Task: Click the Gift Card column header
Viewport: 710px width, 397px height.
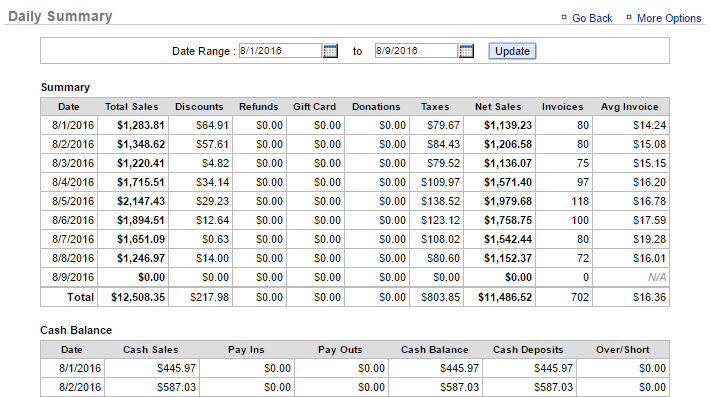Action: click(315, 107)
